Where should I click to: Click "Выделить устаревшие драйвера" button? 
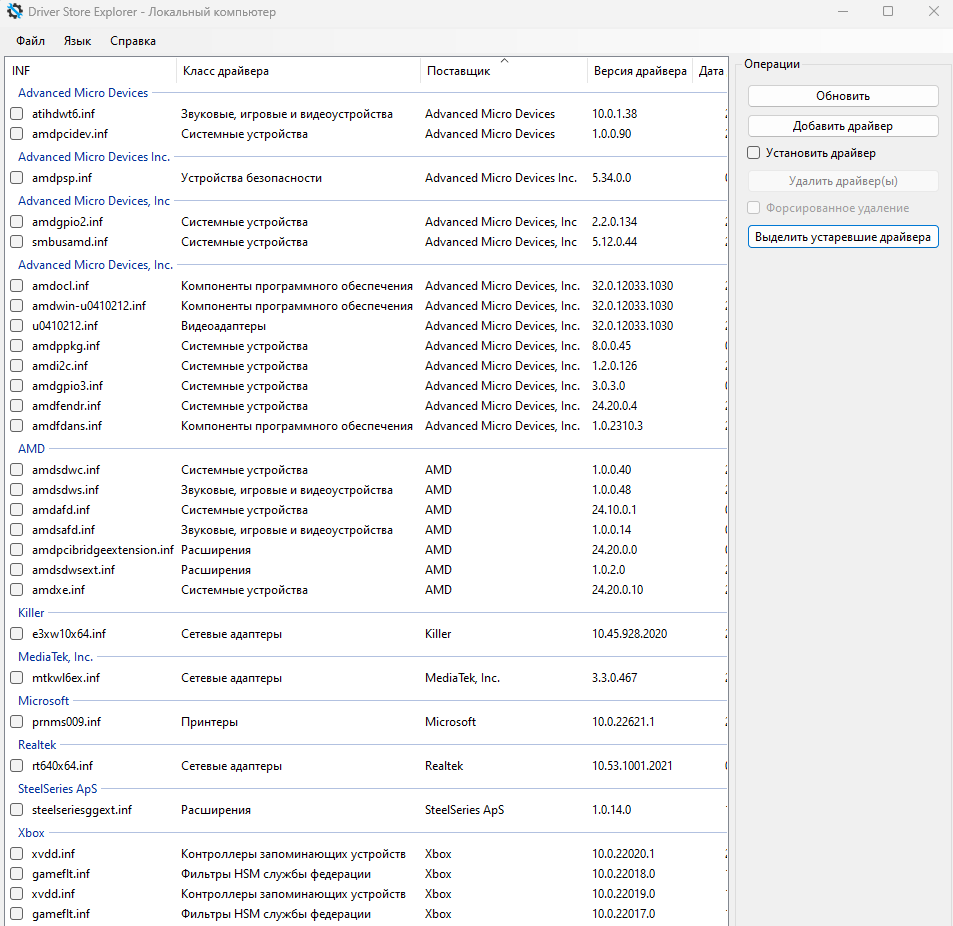pyautogui.click(x=842, y=237)
